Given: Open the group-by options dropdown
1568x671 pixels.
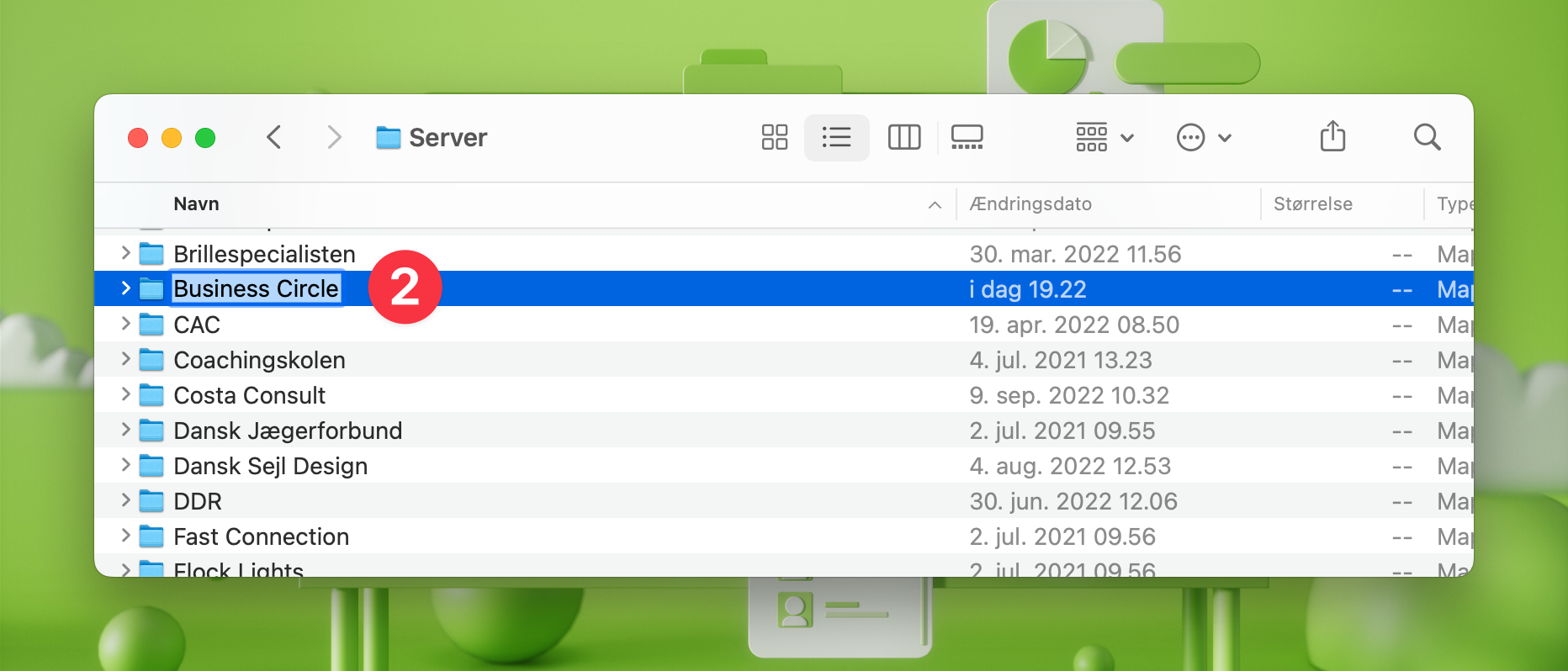Looking at the screenshot, I should (1104, 137).
